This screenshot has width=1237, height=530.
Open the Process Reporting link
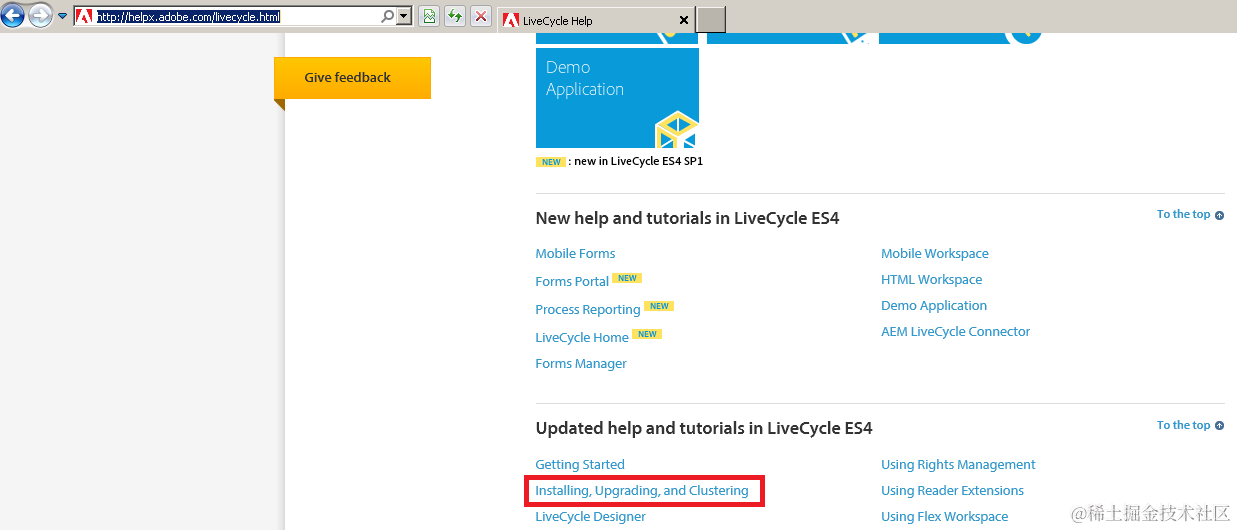[588, 310]
